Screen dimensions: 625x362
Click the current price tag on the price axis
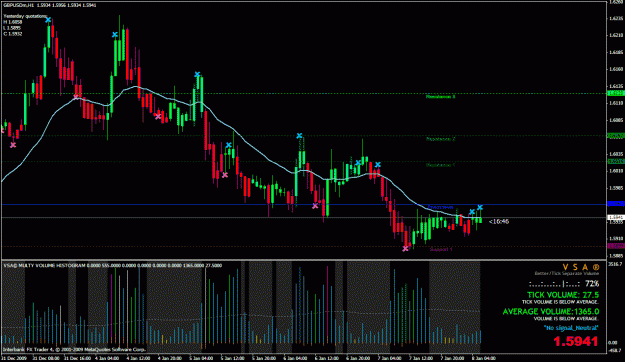616,217
